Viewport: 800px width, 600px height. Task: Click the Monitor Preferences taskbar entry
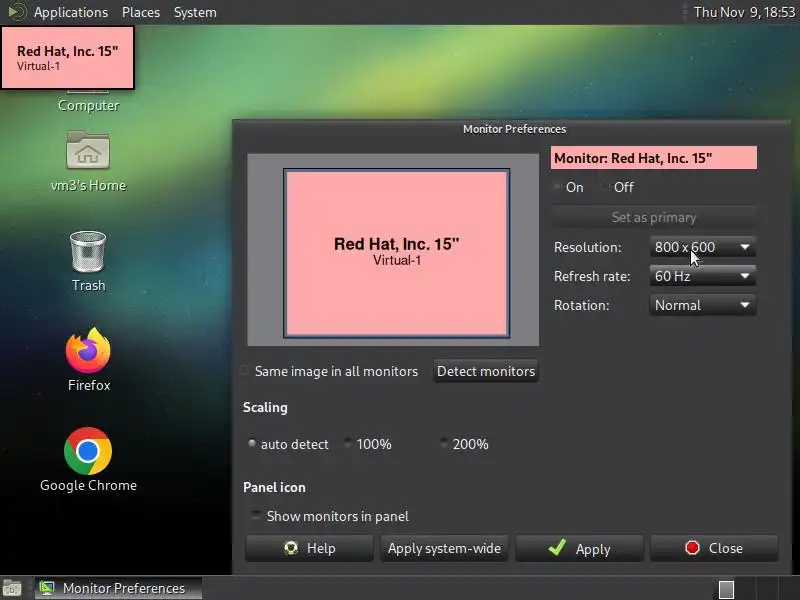[x=118, y=588]
